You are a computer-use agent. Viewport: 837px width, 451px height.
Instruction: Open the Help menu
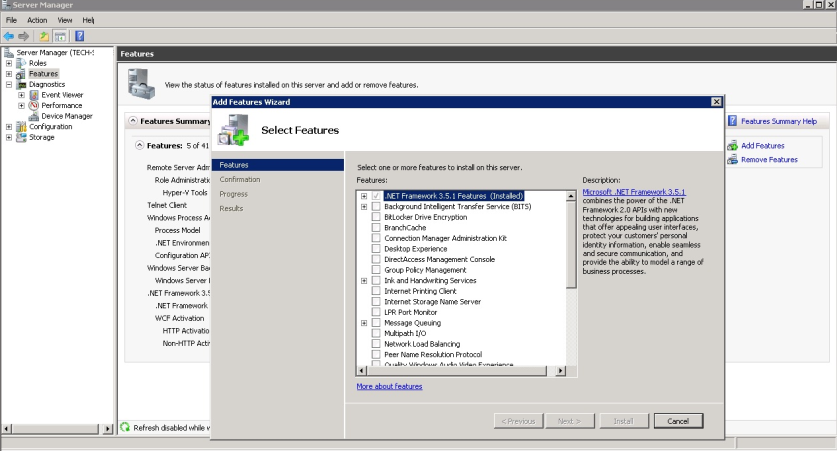click(89, 20)
